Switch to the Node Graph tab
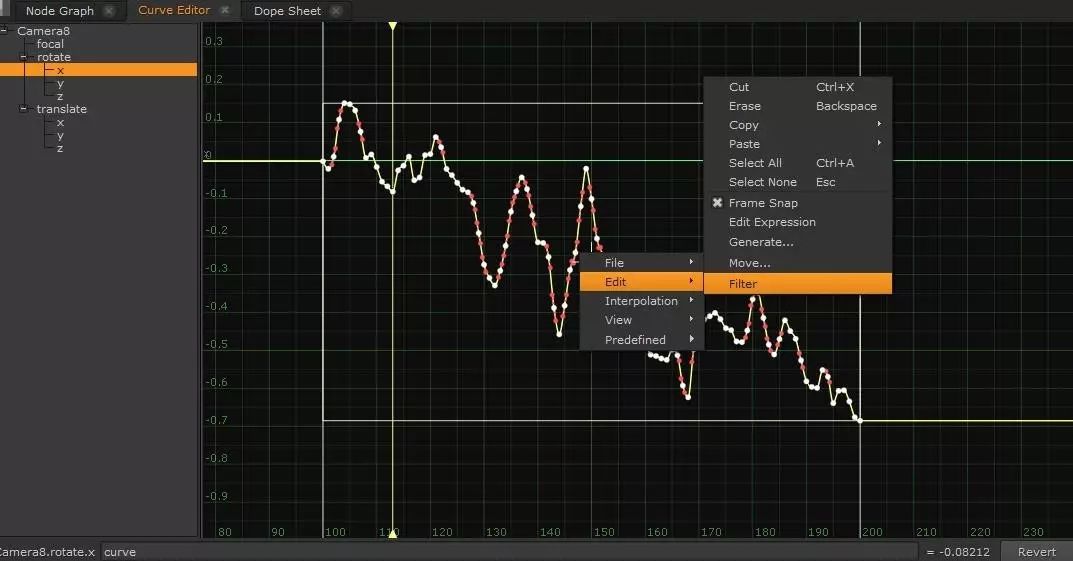The image size is (1073, 561). click(60, 11)
